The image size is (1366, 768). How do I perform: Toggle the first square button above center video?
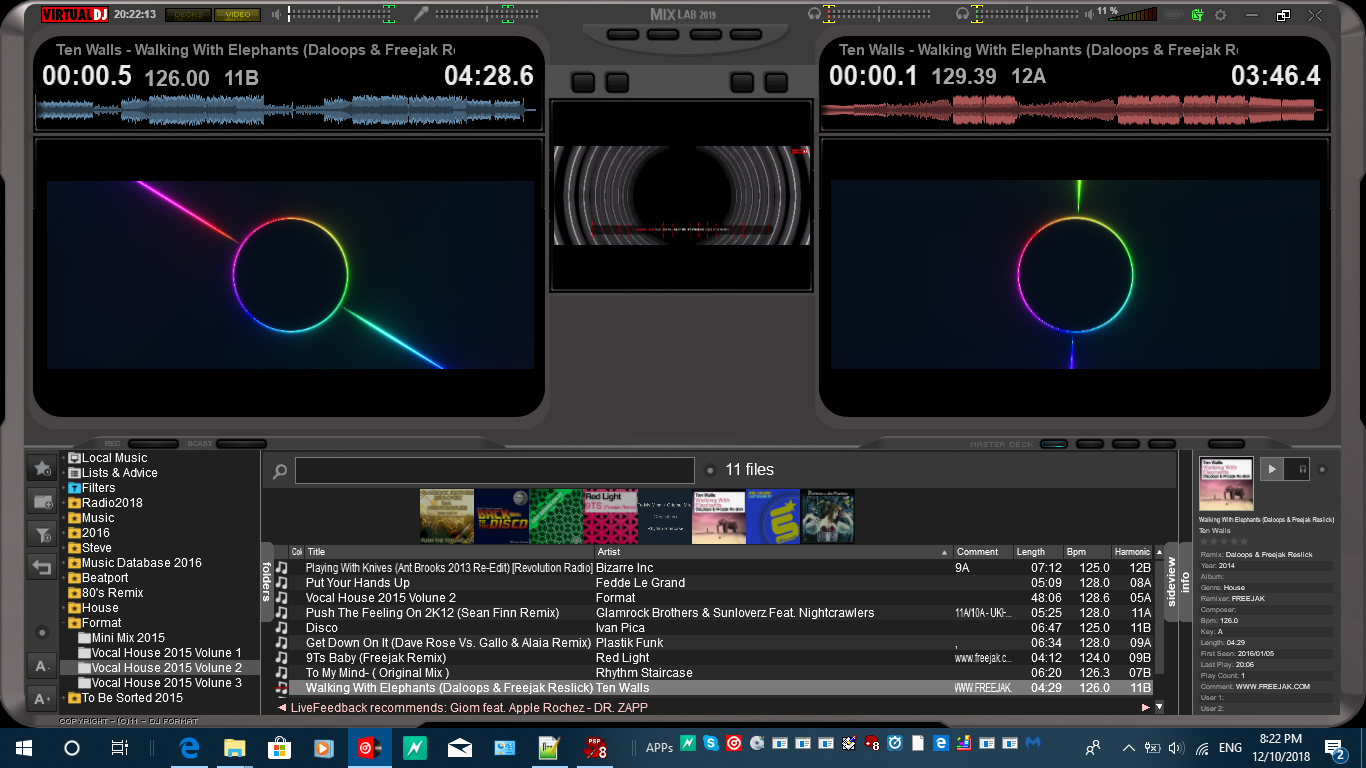point(583,82)
